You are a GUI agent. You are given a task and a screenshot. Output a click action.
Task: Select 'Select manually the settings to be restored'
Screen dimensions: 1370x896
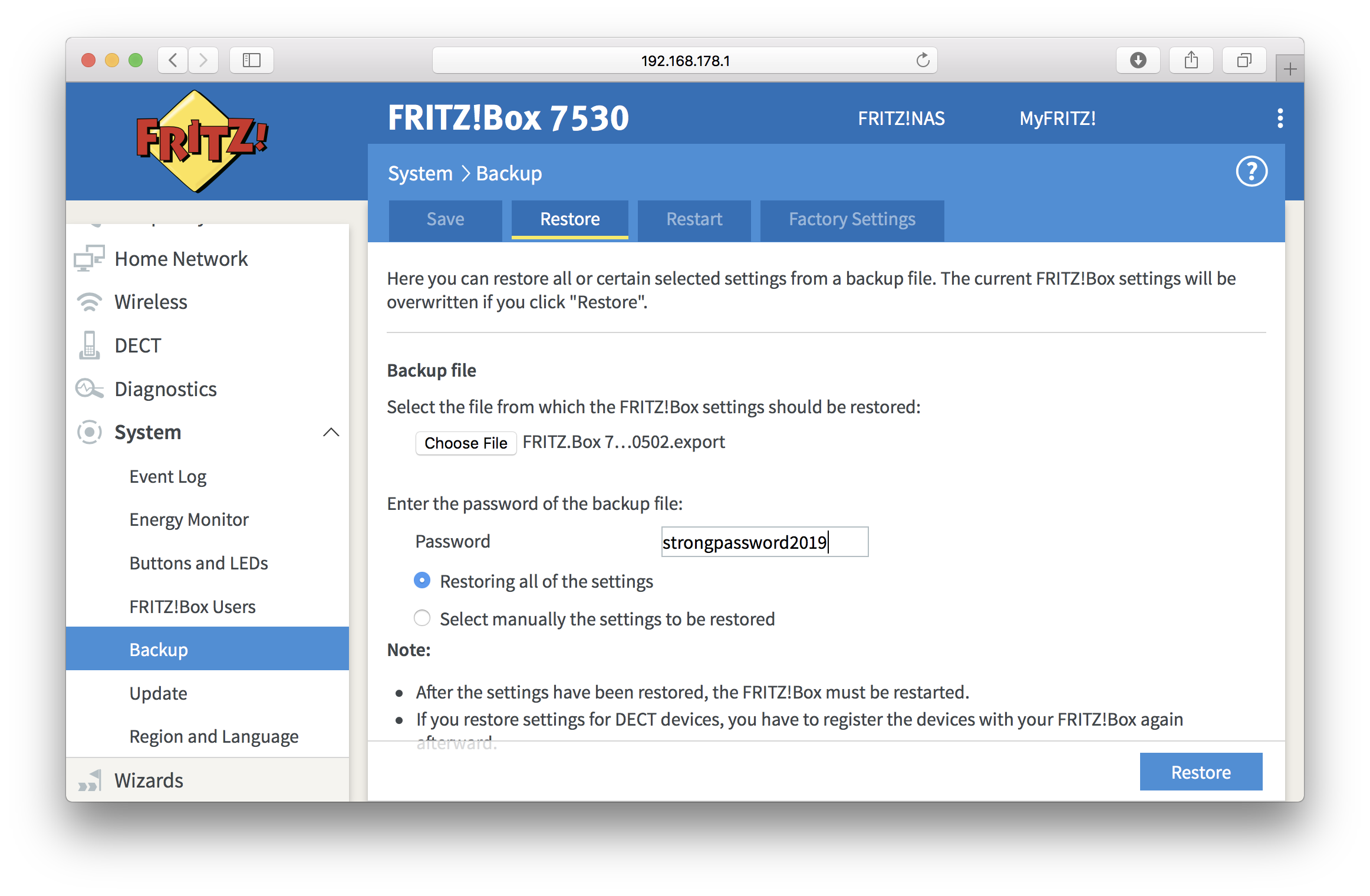click(421, 618)
